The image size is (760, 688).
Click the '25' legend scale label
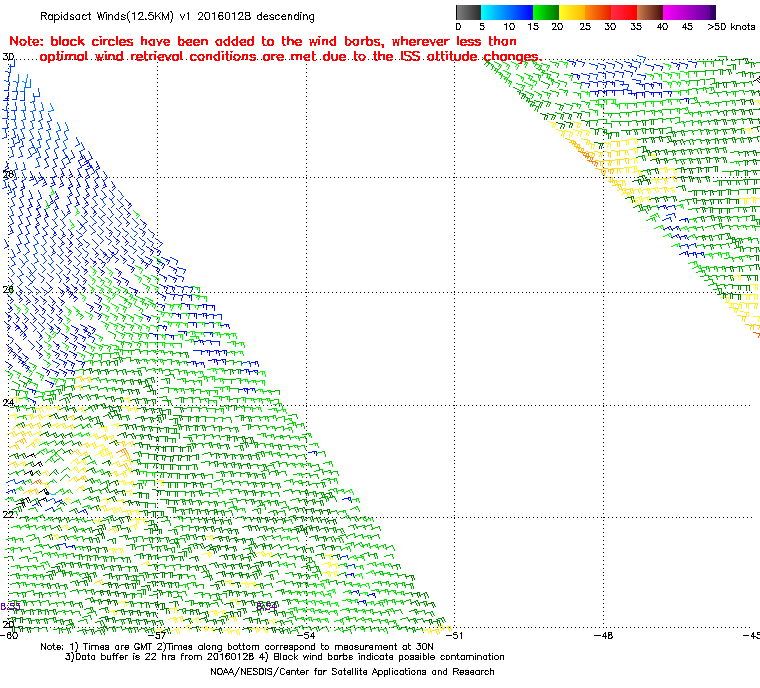(585, 27)
